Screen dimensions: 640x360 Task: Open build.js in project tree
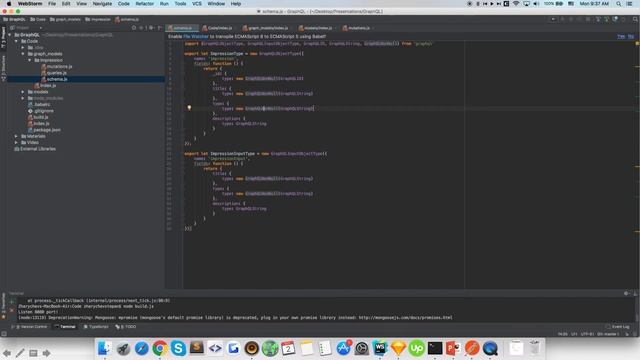(x=38, y=117)
